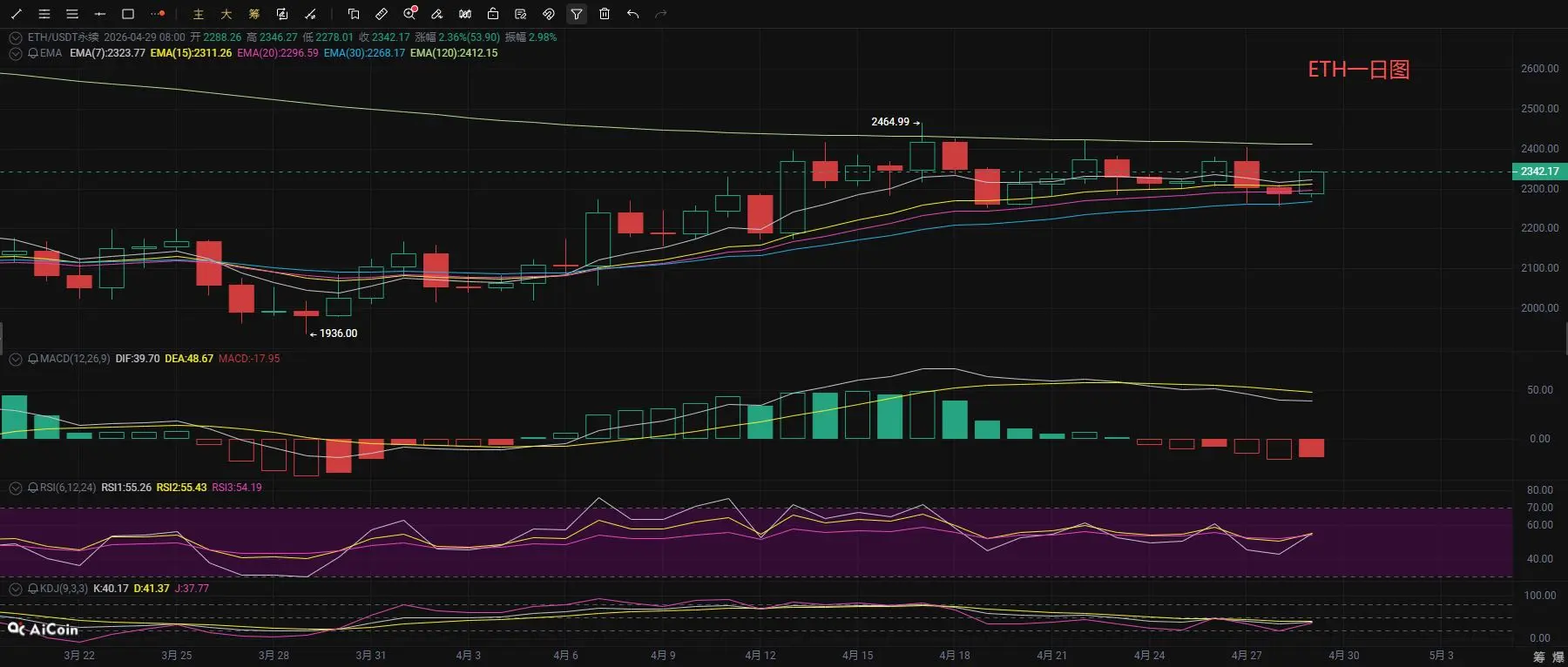Screen dimensions: 1568x667
Task: Open the candlestick compare tool
Action: [x=465, y=14]
